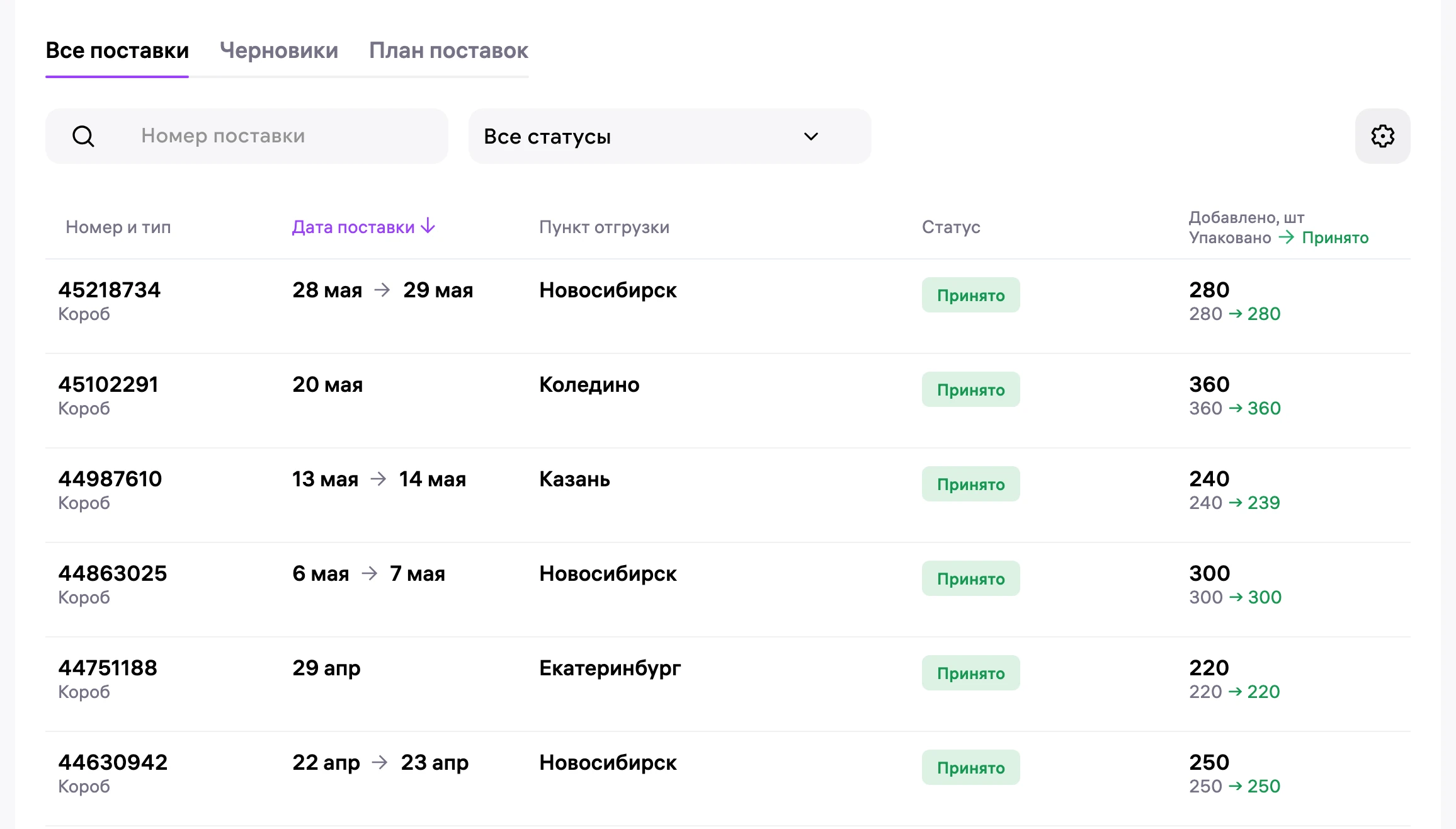The image size is (1456, 829).
Task: Click Принято badge for supply 44863025
Action: [x=970, y=578]
